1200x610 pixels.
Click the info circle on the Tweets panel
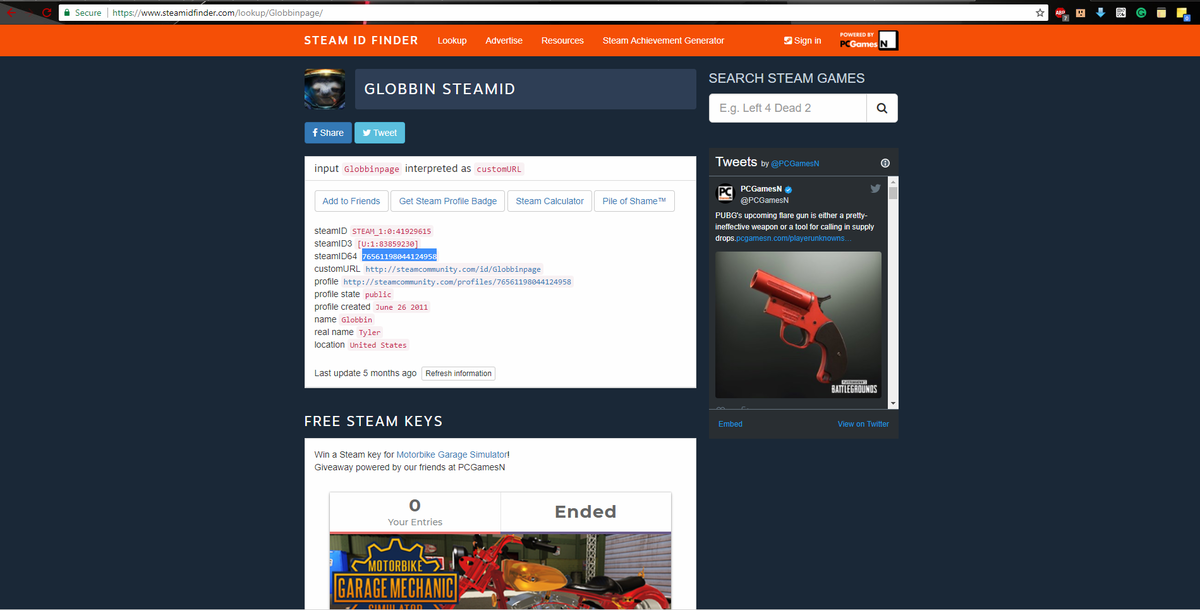[x=884, y=162]
